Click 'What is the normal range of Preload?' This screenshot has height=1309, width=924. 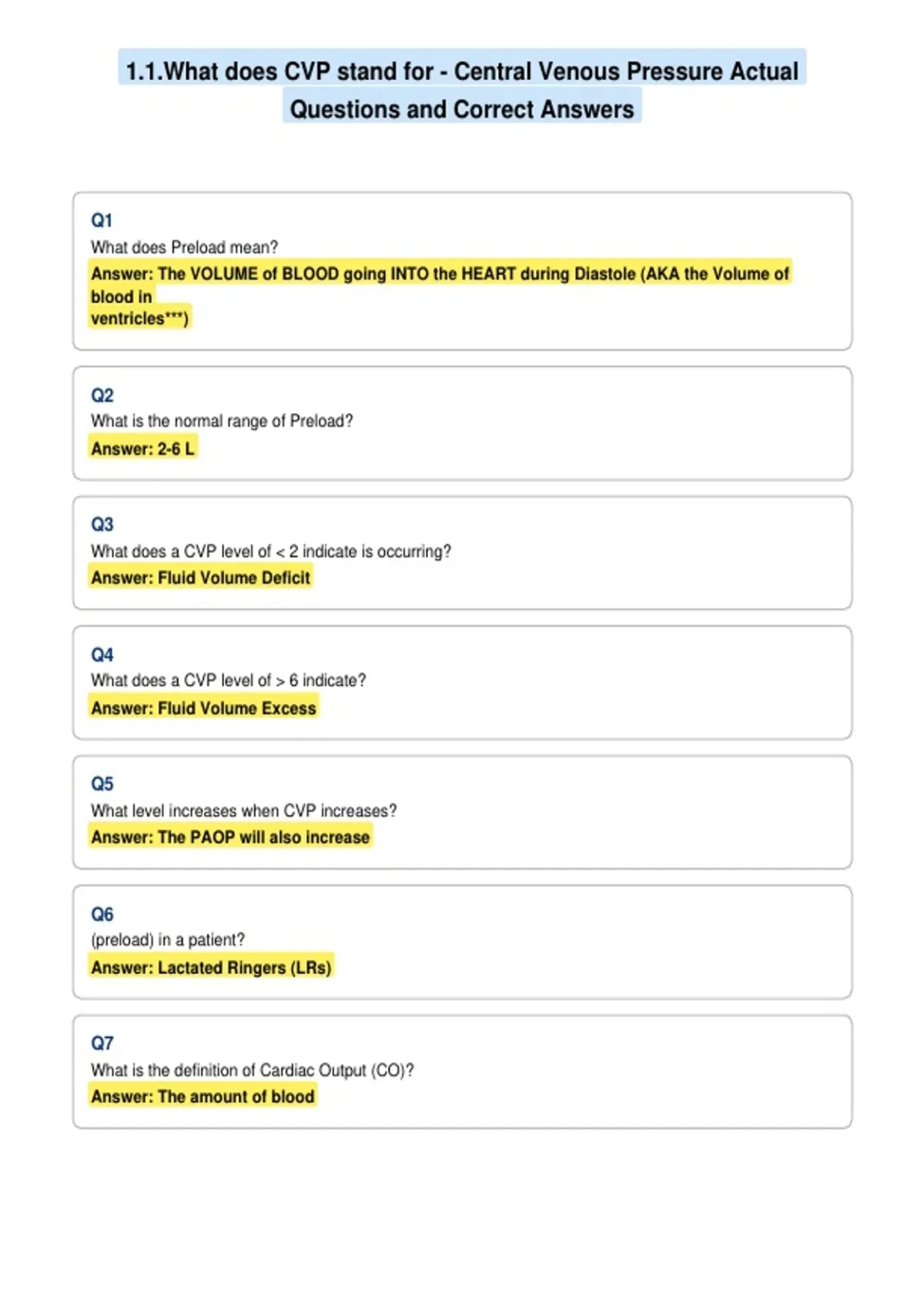[x=222, y=421]
